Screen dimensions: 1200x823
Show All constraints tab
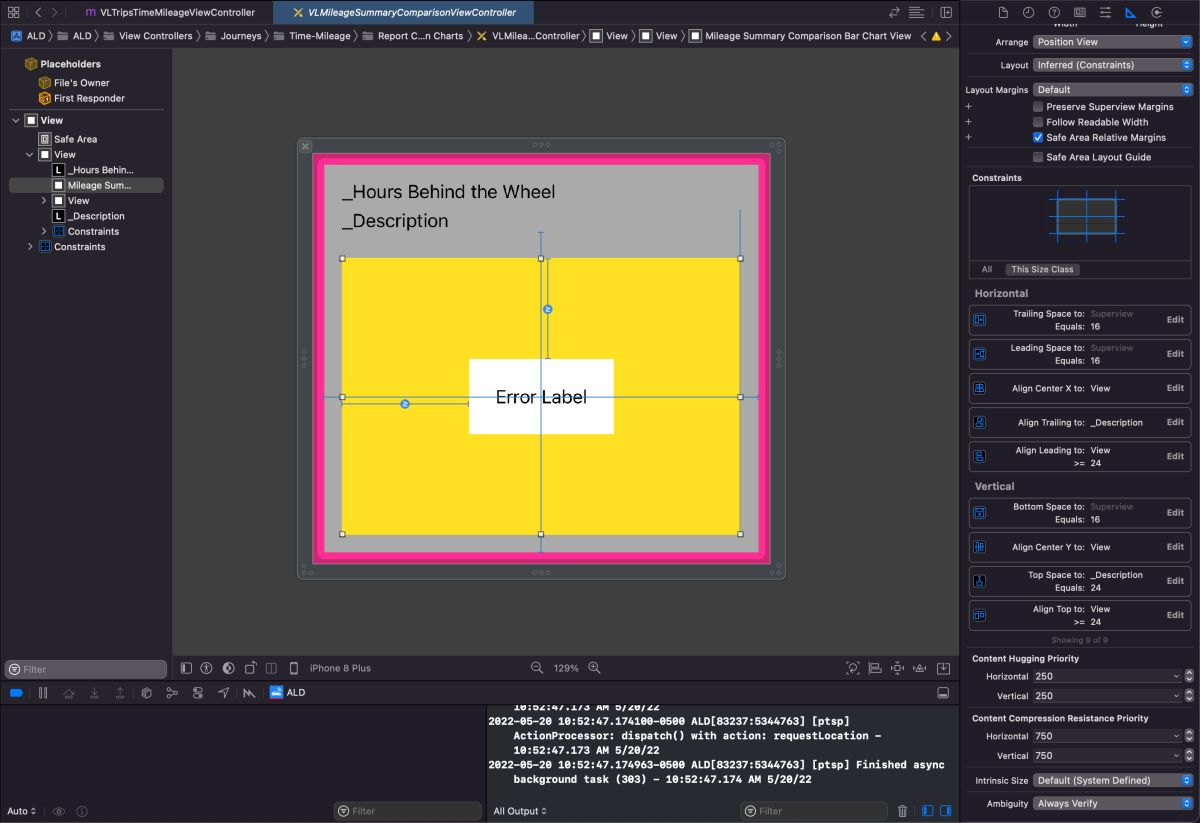(x=987, y=269)
